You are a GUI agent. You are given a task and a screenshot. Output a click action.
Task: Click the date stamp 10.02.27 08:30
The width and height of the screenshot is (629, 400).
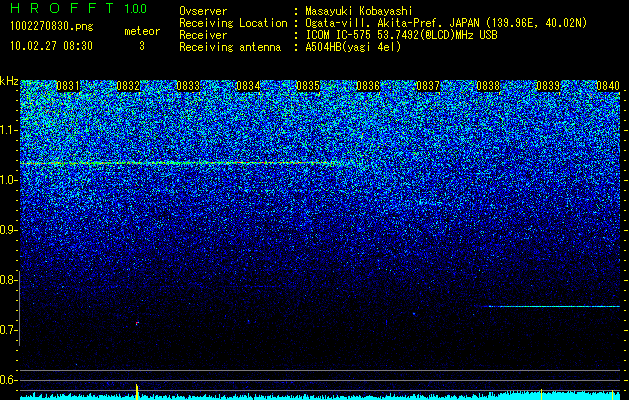pyautogui.click(x=51, y=46)
